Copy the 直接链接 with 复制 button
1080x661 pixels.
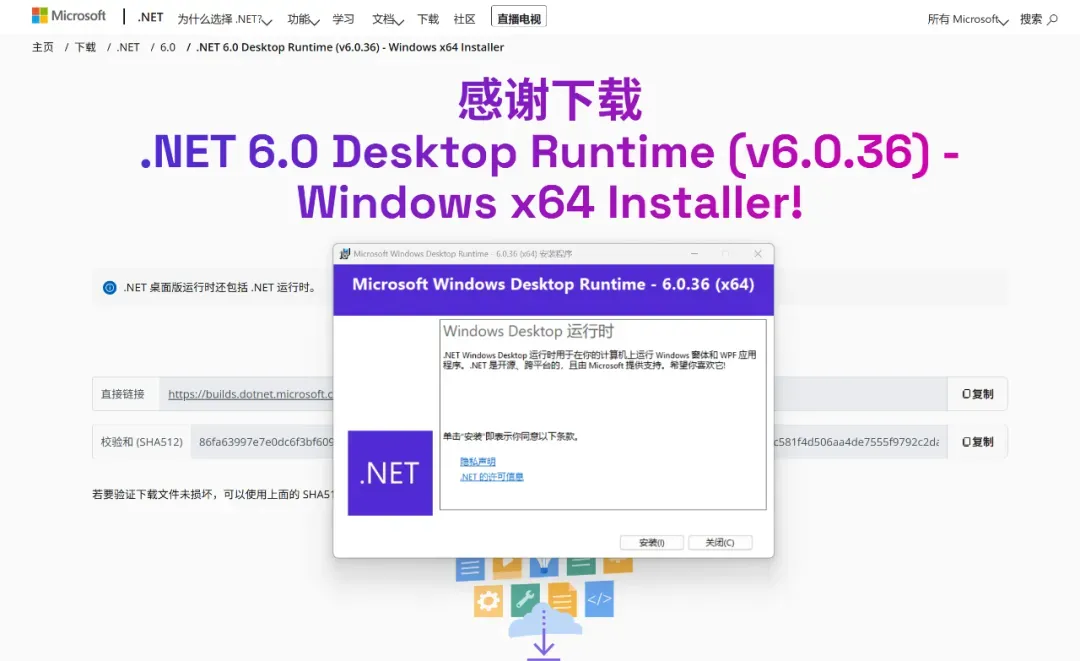(x=977, y=394)
